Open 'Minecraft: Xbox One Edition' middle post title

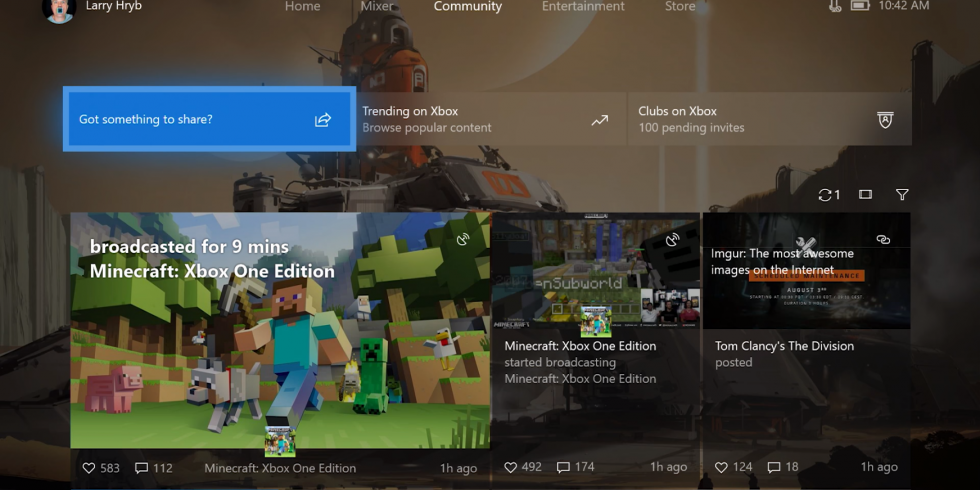click(x=580, y=346)
